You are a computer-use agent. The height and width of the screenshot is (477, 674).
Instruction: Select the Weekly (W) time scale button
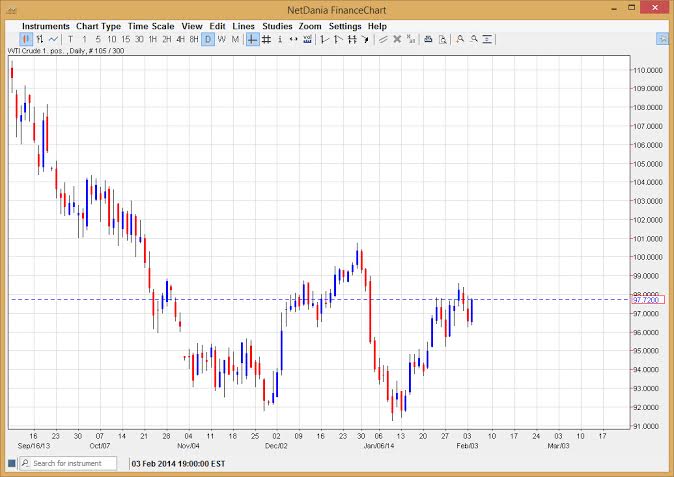tap(221, 40)
